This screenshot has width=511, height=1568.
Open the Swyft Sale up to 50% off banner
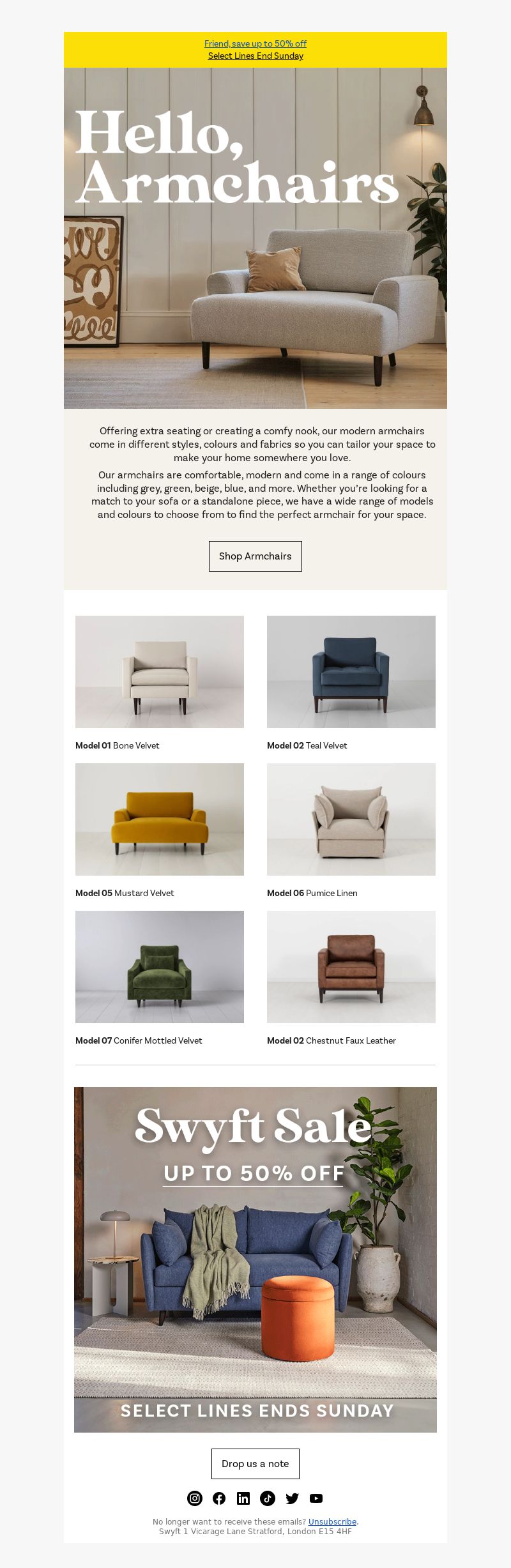(256, 1260)
